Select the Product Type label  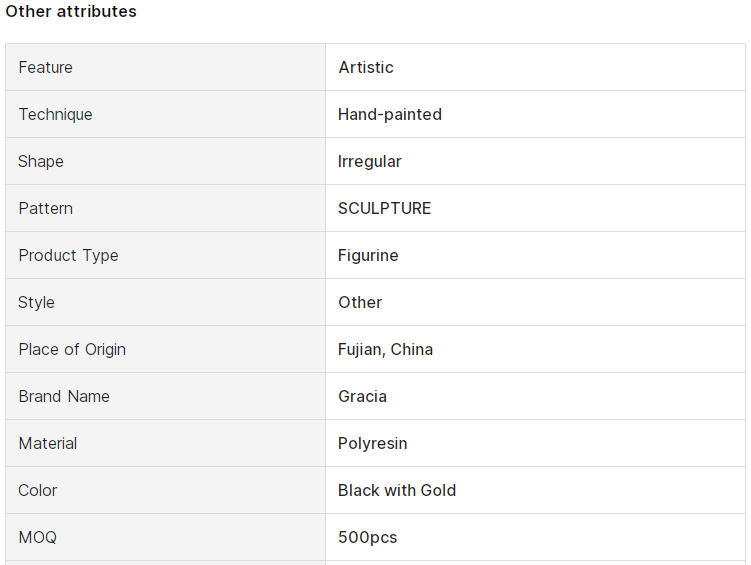coord(68,255)
